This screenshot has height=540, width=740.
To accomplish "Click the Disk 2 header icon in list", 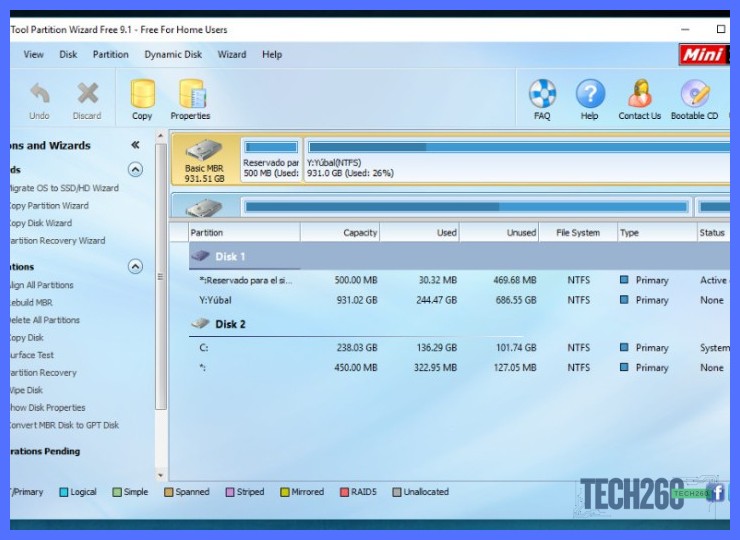I will pyautogui.click(x=200, y=323).
